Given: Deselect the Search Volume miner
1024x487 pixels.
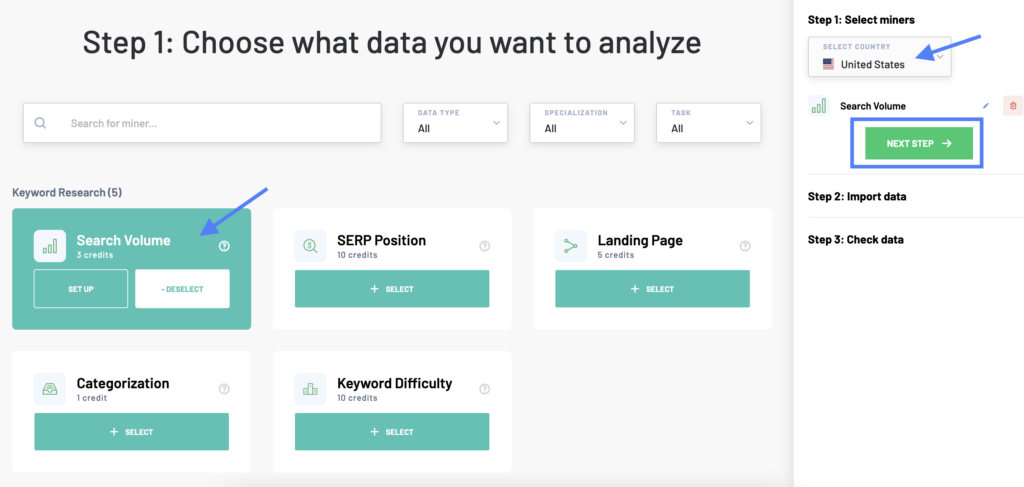Looking at the screenshot, I should click(182, 289).
